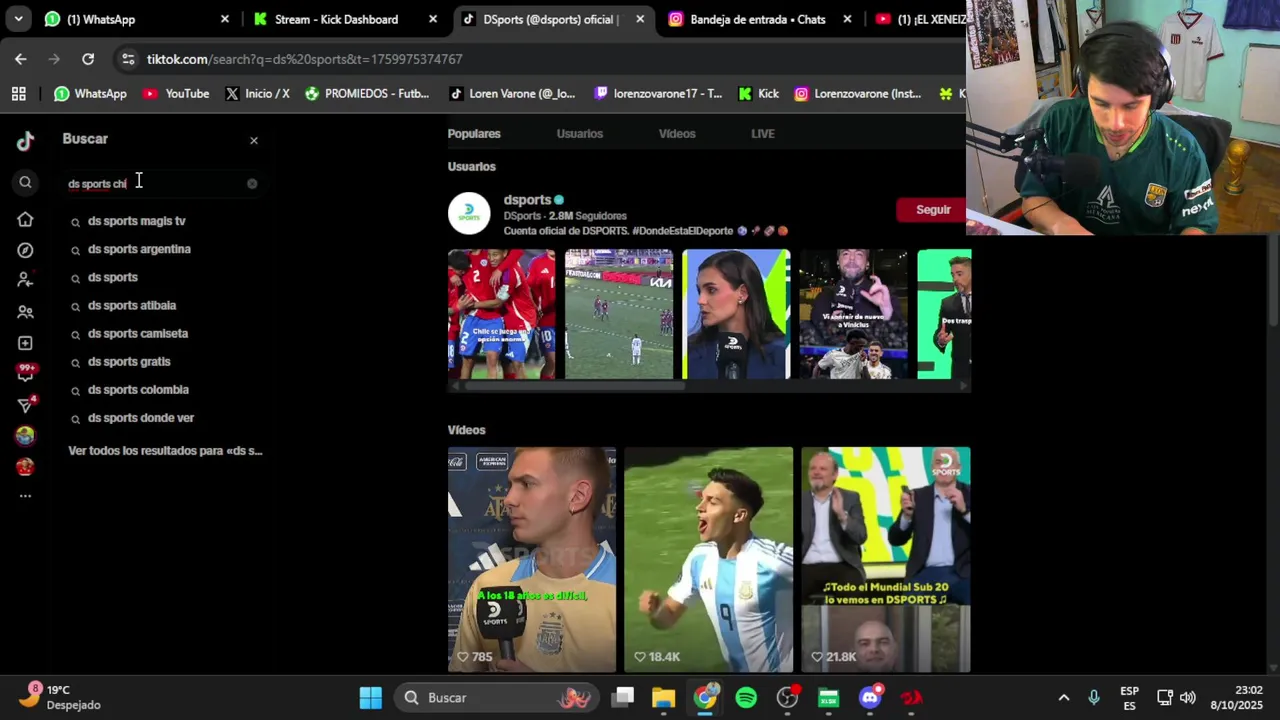Image resolution: width=1280 pixels, height=720 pixels.
Task: Click the volume icon in system tray
Action: [x=1188, y=698]
